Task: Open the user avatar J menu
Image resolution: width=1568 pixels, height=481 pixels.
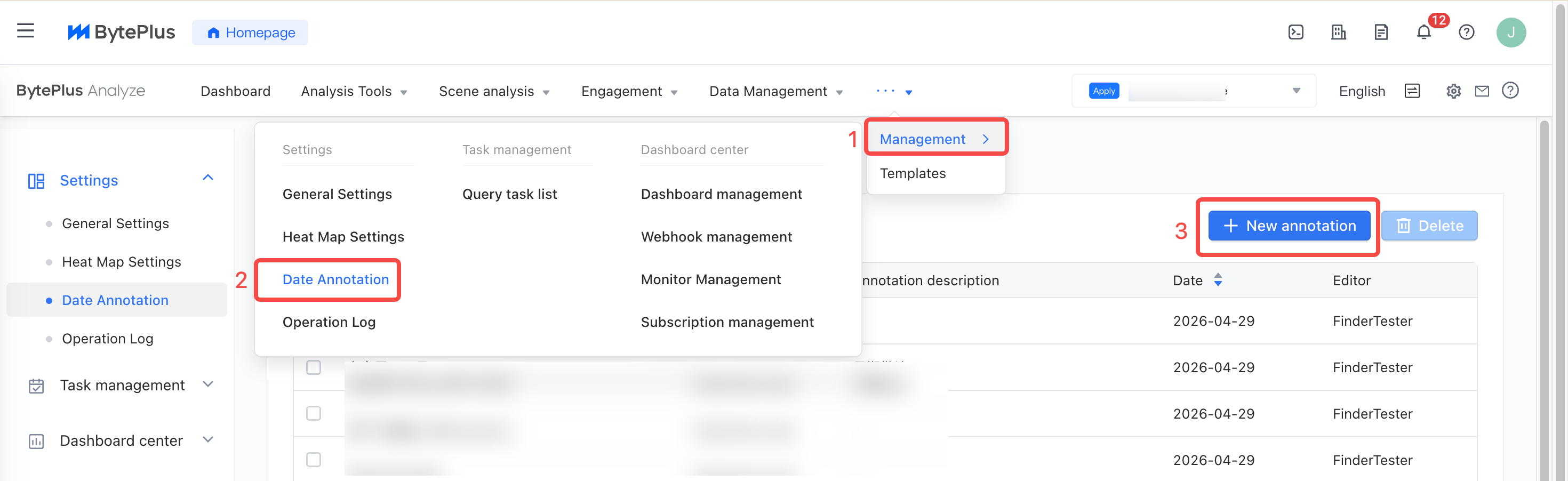Action: click(x=1511, y=33)
